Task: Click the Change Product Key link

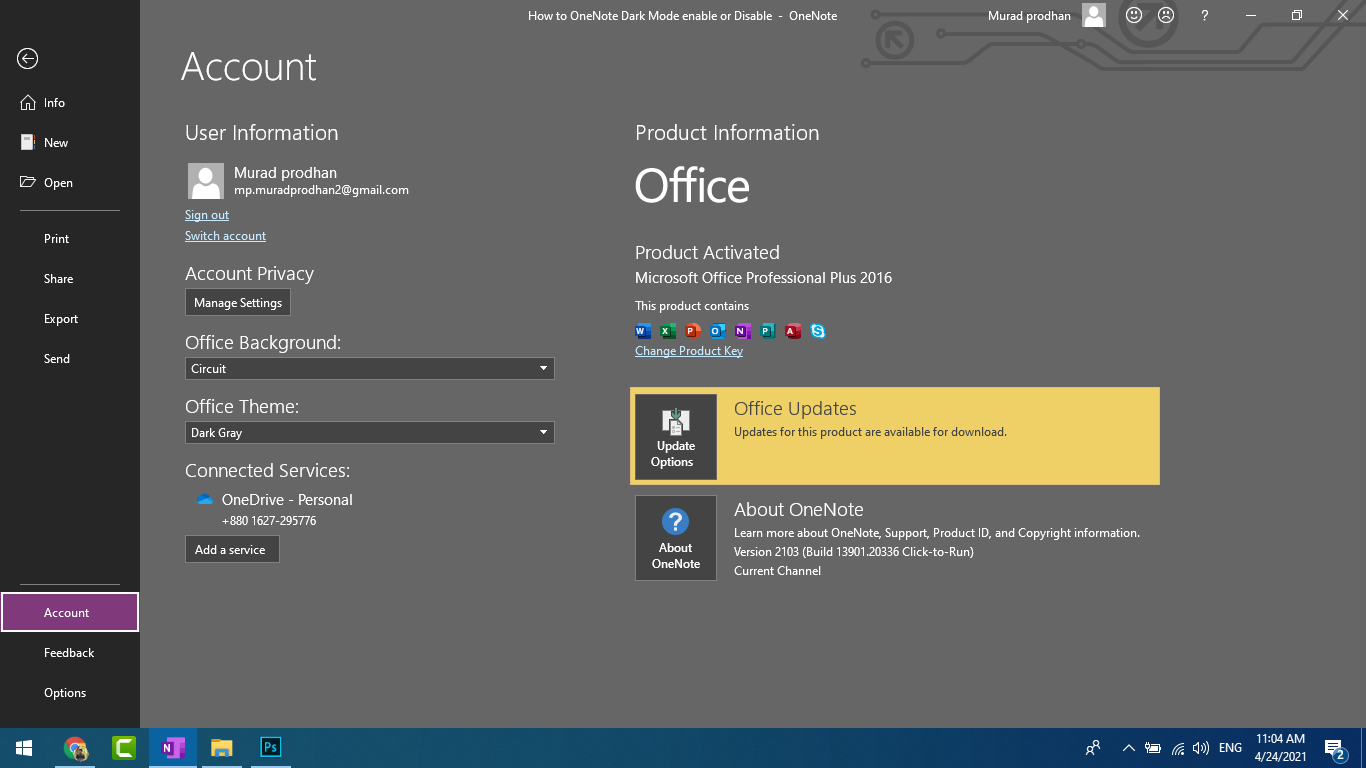Action: coord(689,351)
